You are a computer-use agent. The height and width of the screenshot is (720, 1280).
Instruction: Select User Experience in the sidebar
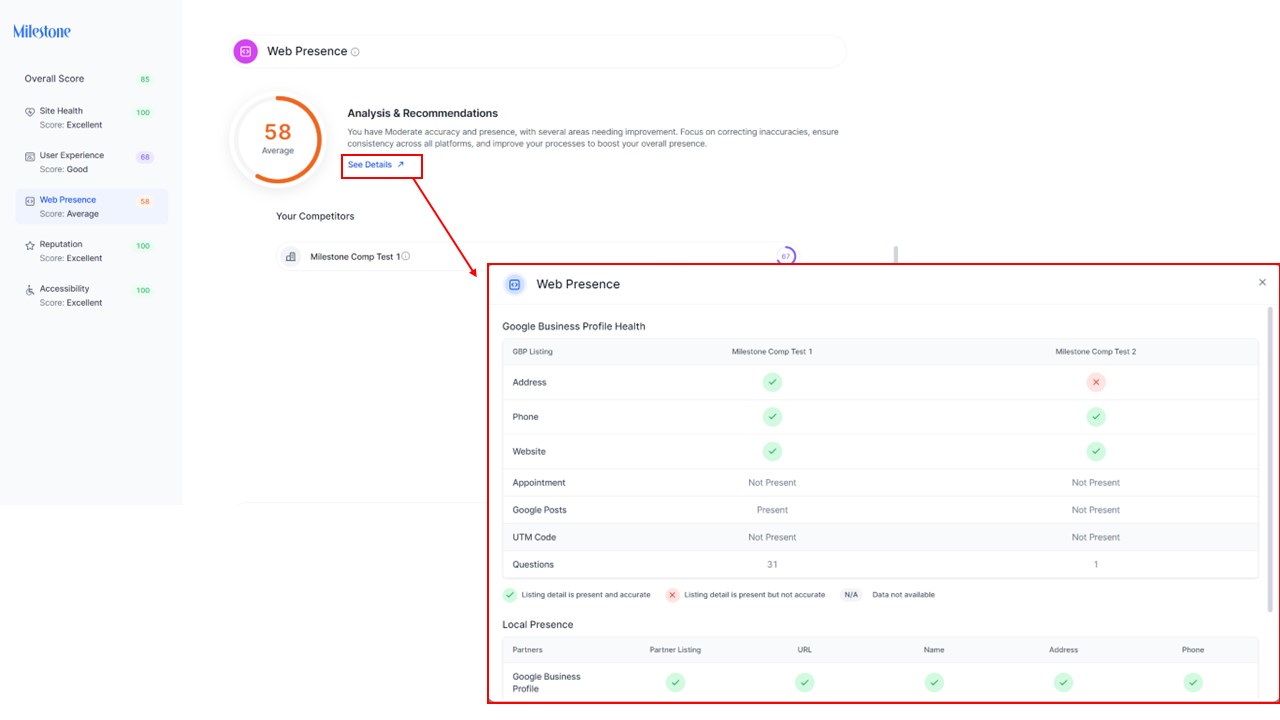91,162
